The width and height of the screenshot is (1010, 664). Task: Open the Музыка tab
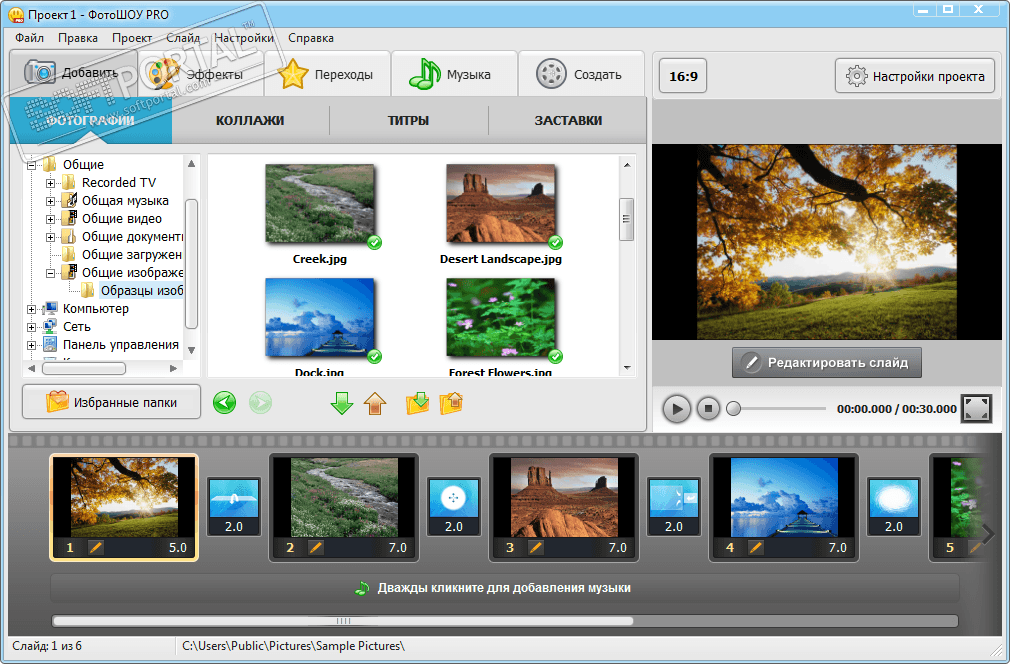[454, 75]
